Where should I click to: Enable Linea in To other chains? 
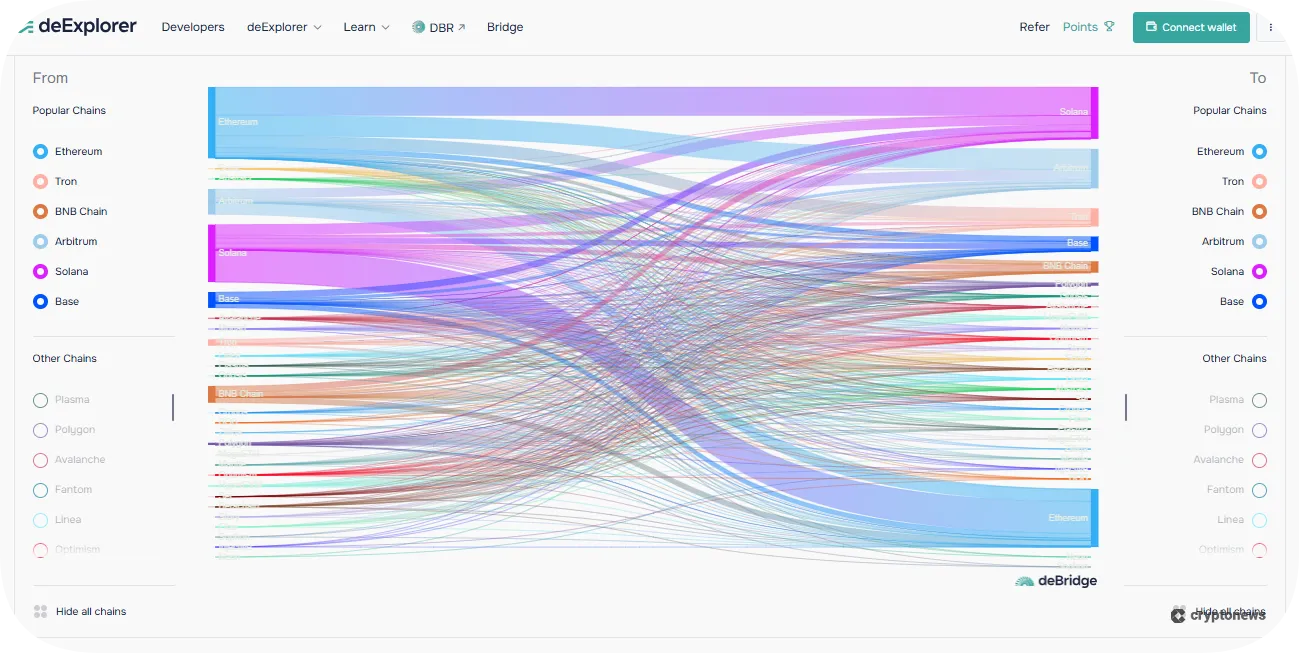1242,520
